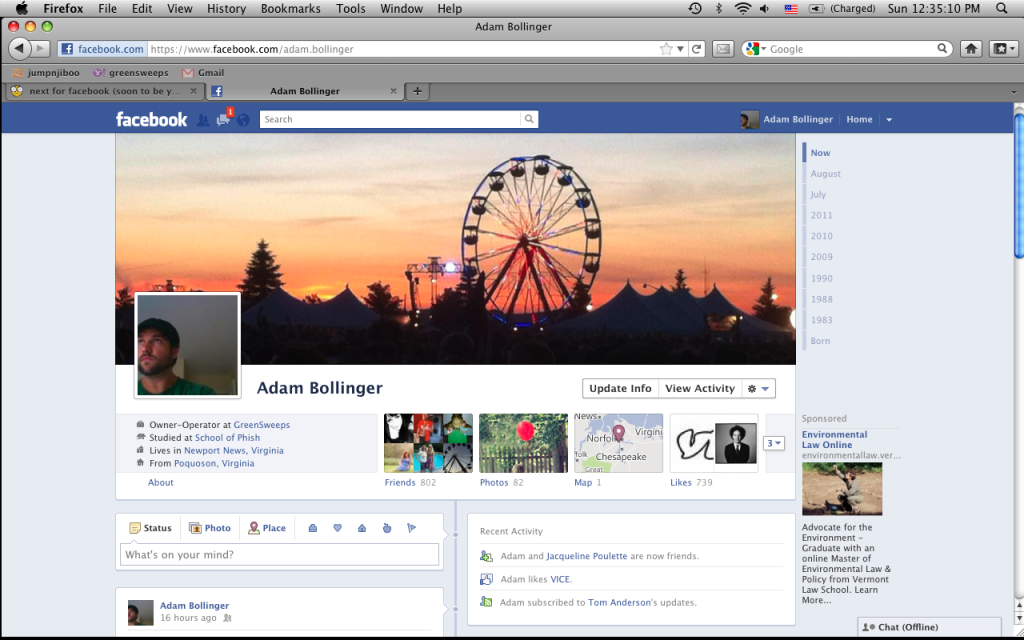
Task: Add a health life event apple icon
Action: 387,528
